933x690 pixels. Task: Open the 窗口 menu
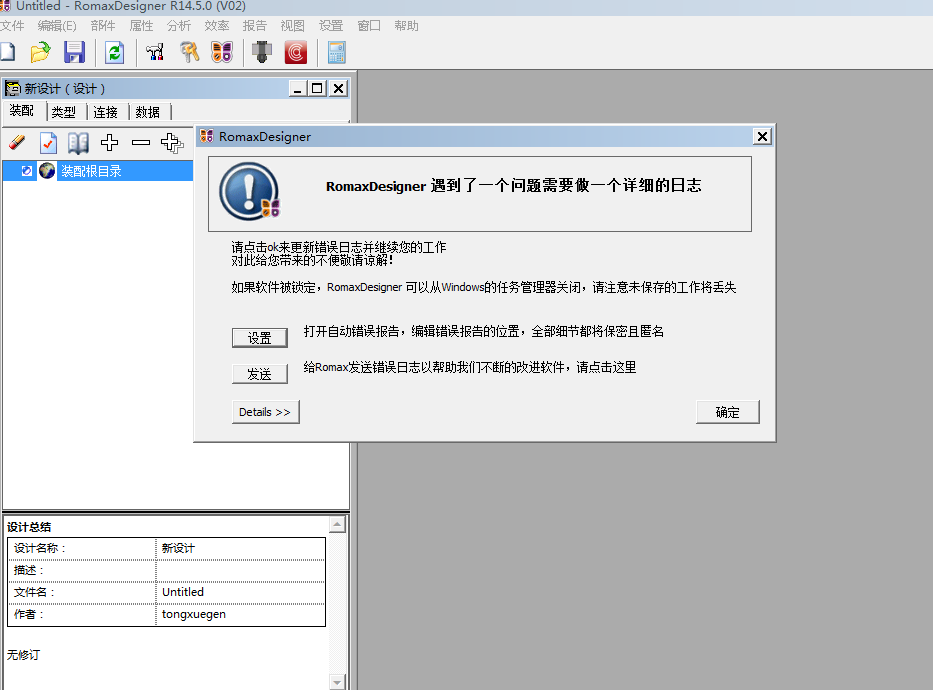(x=369, y=26)
